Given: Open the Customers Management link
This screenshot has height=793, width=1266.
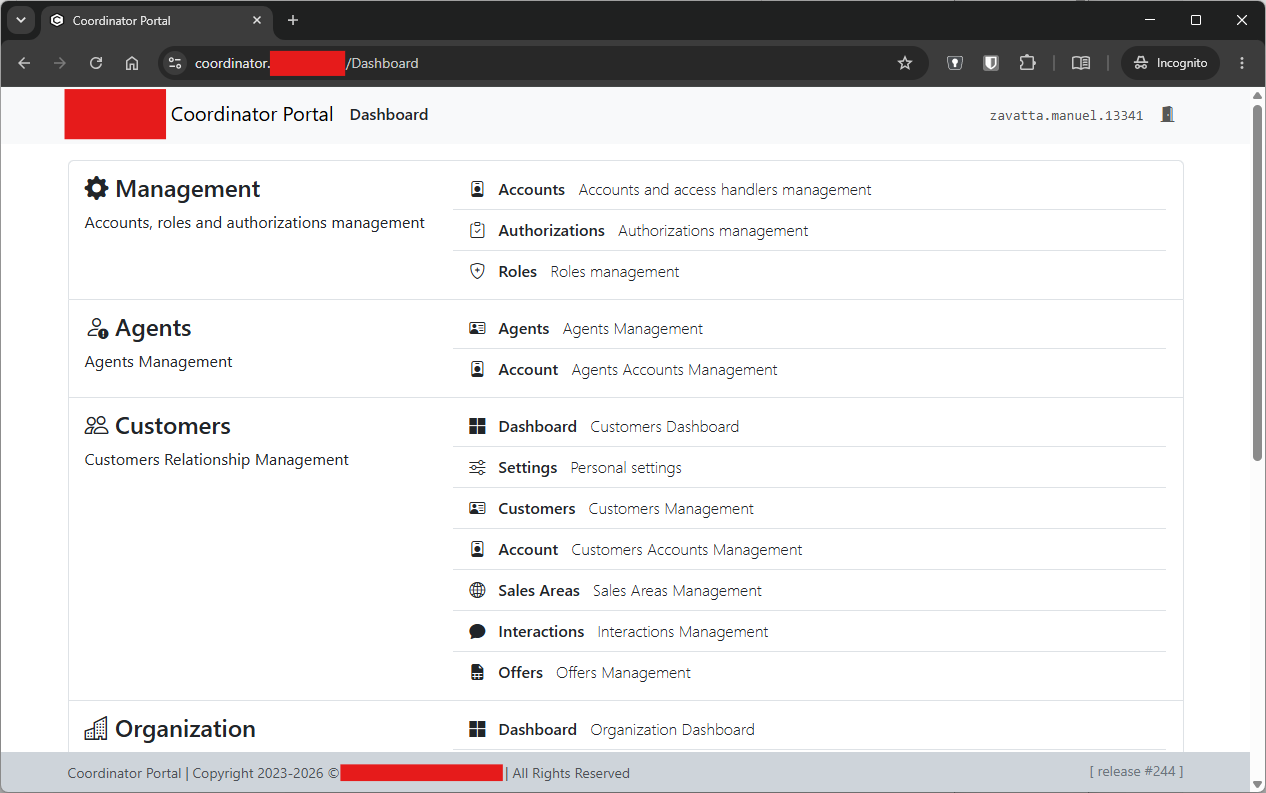Looking at the screenshot, I should pos(537,508).
